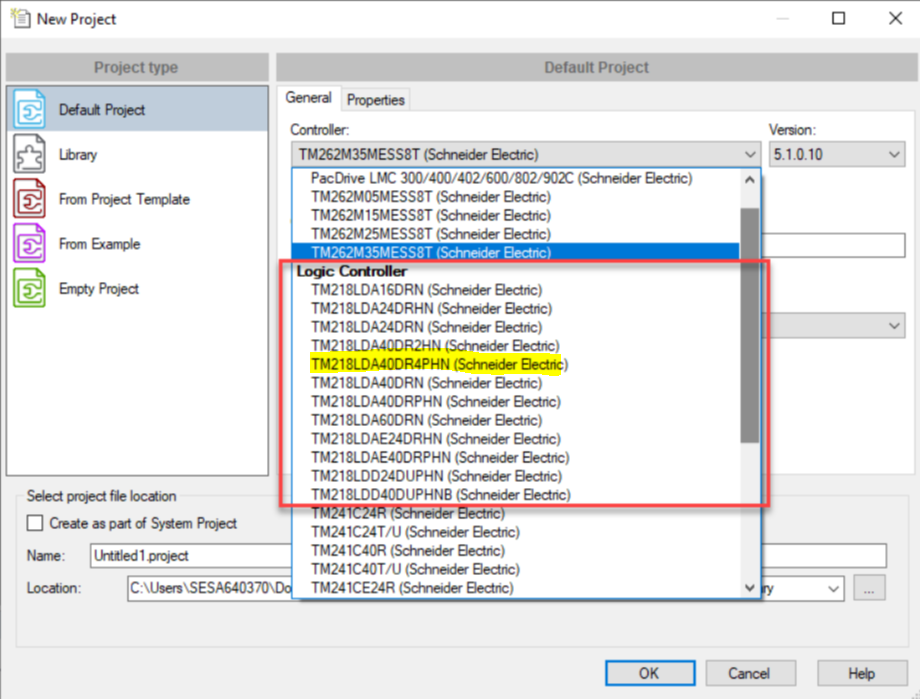Screen dimensions: 920x699
Task: Click the New Project title bar icon
Action: point(21,18)
